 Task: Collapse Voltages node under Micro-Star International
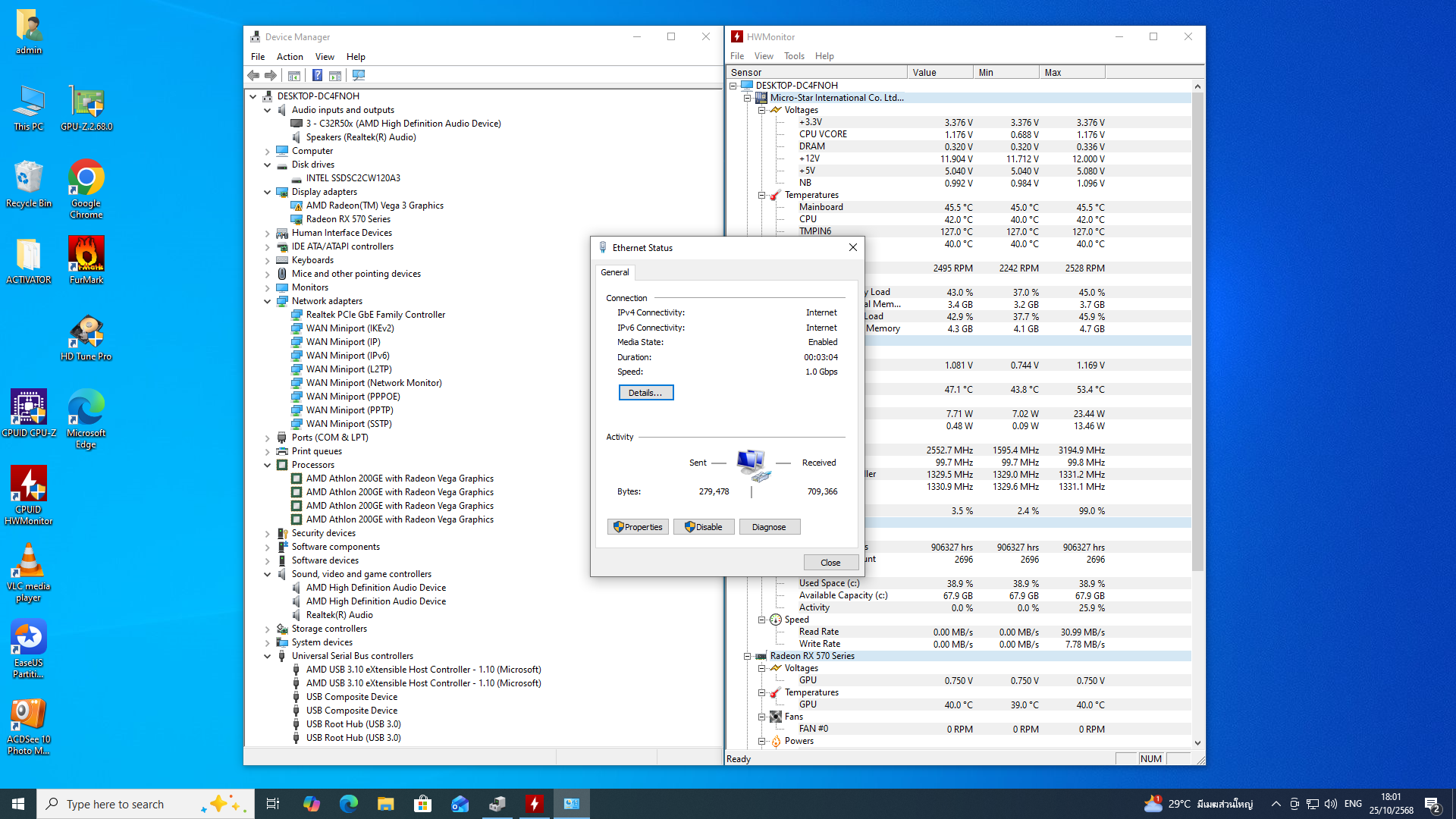tap(761, 110)
